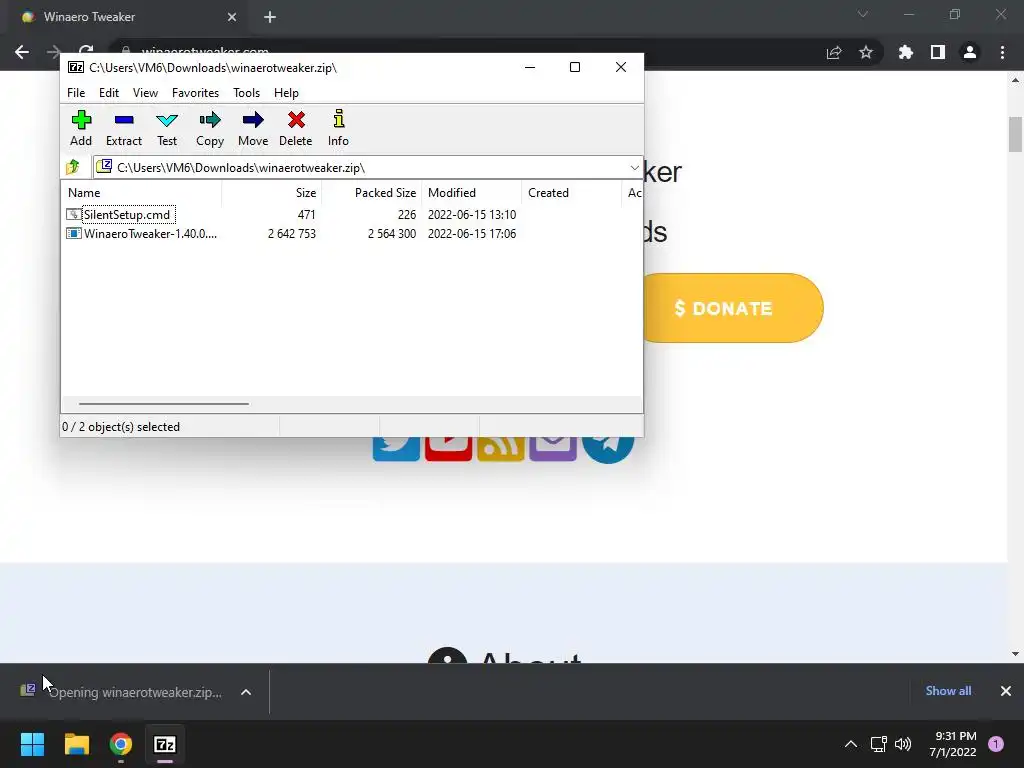Screen dimensions: 1024x768
Task: Open the Twitter social icon on webpage
Action: pos(396,449)
